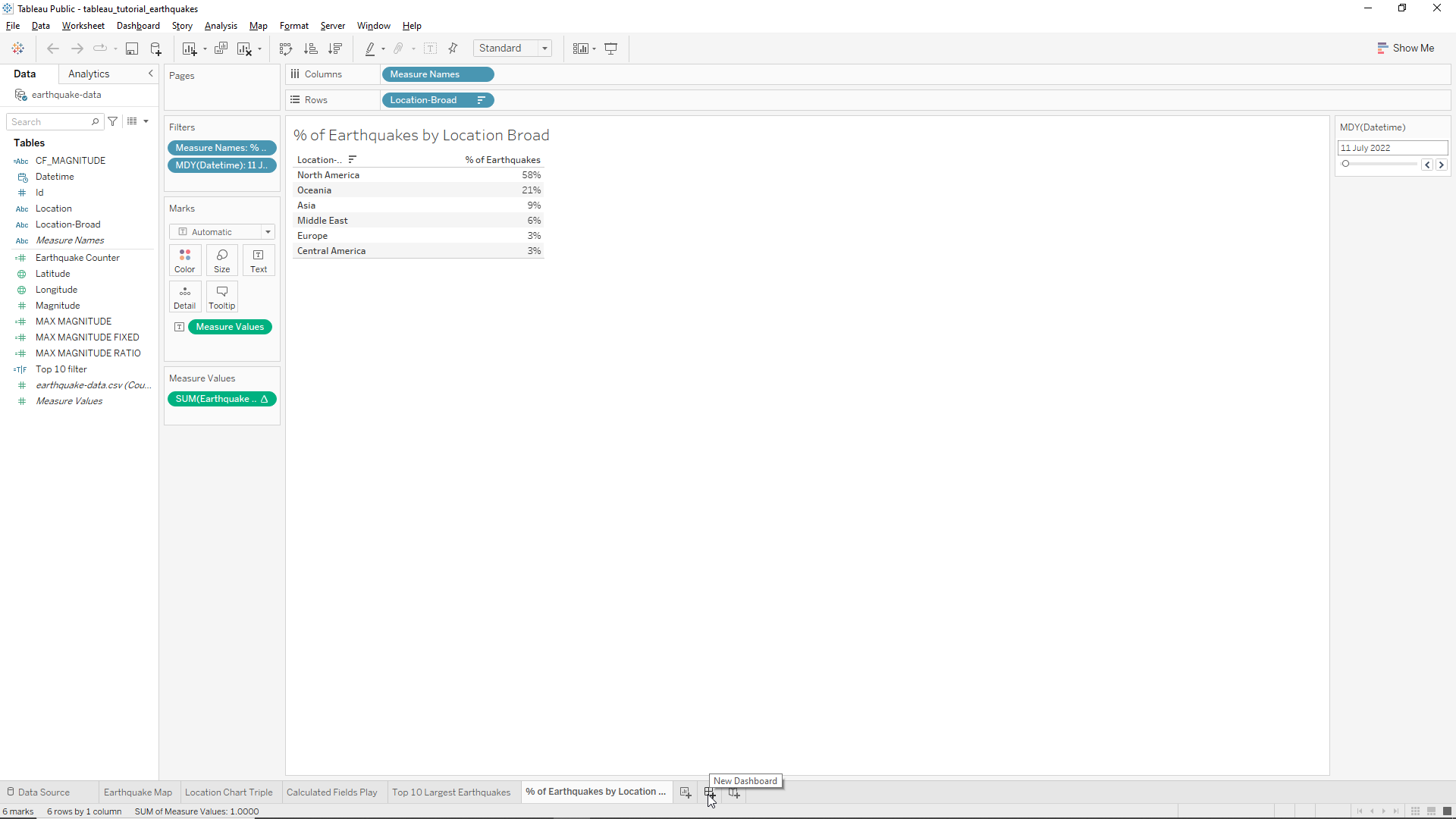This screenshot has height=819, width=1456.
Task: Click the Show Me button
Action: click(x=1405, y=48)
